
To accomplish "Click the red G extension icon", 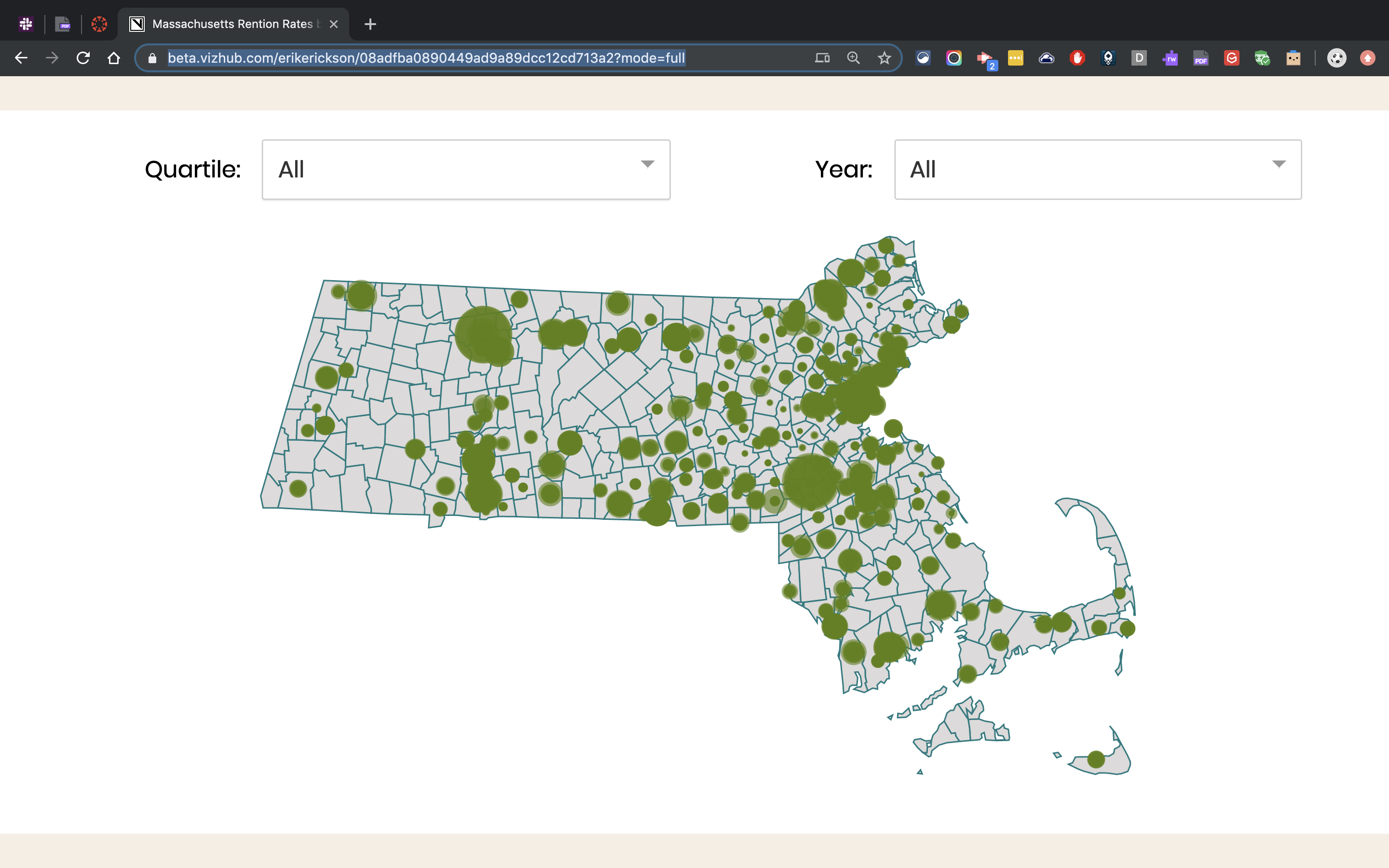I will [x=1232, y=58].
